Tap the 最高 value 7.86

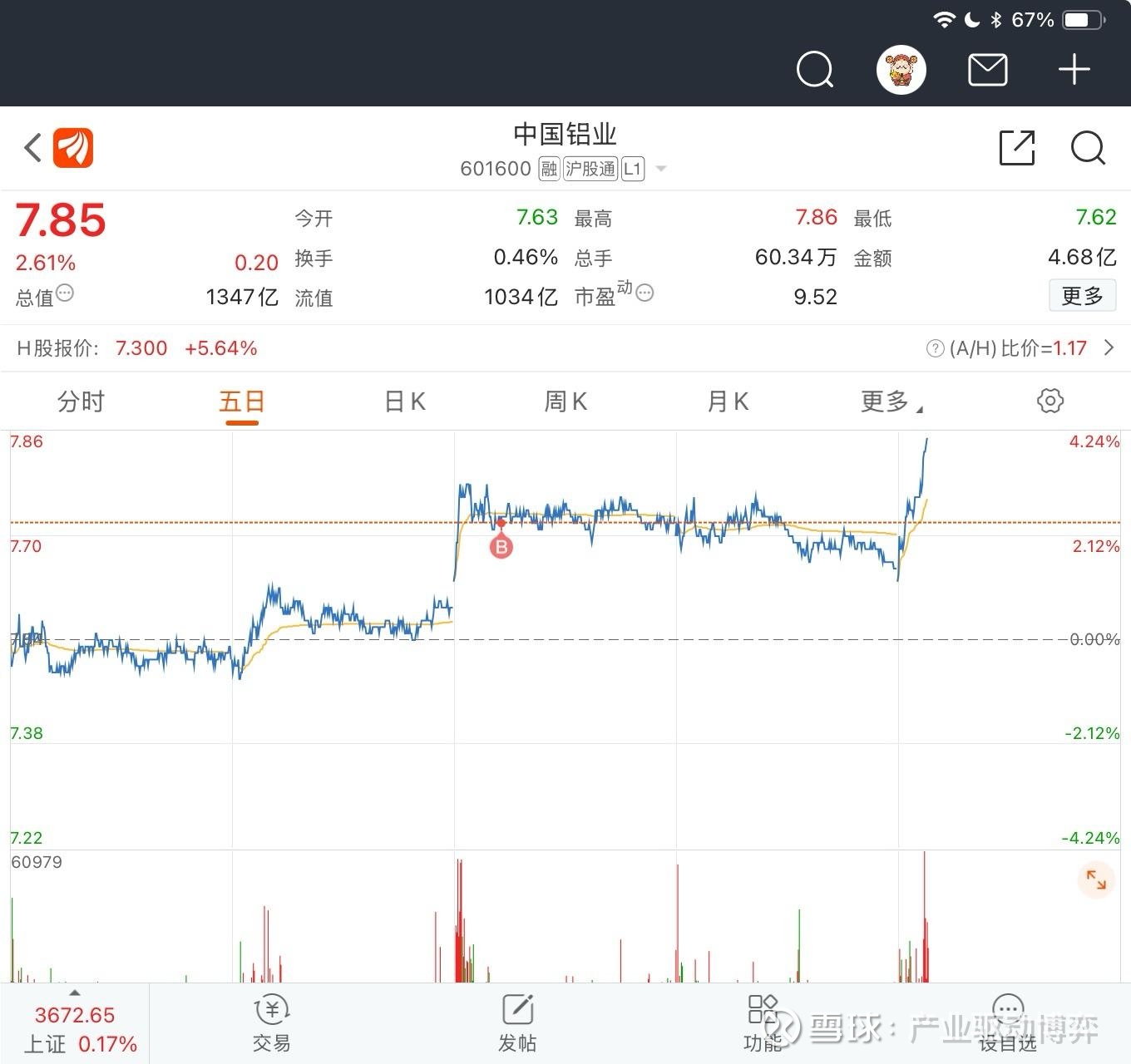[x=816, y=218]
